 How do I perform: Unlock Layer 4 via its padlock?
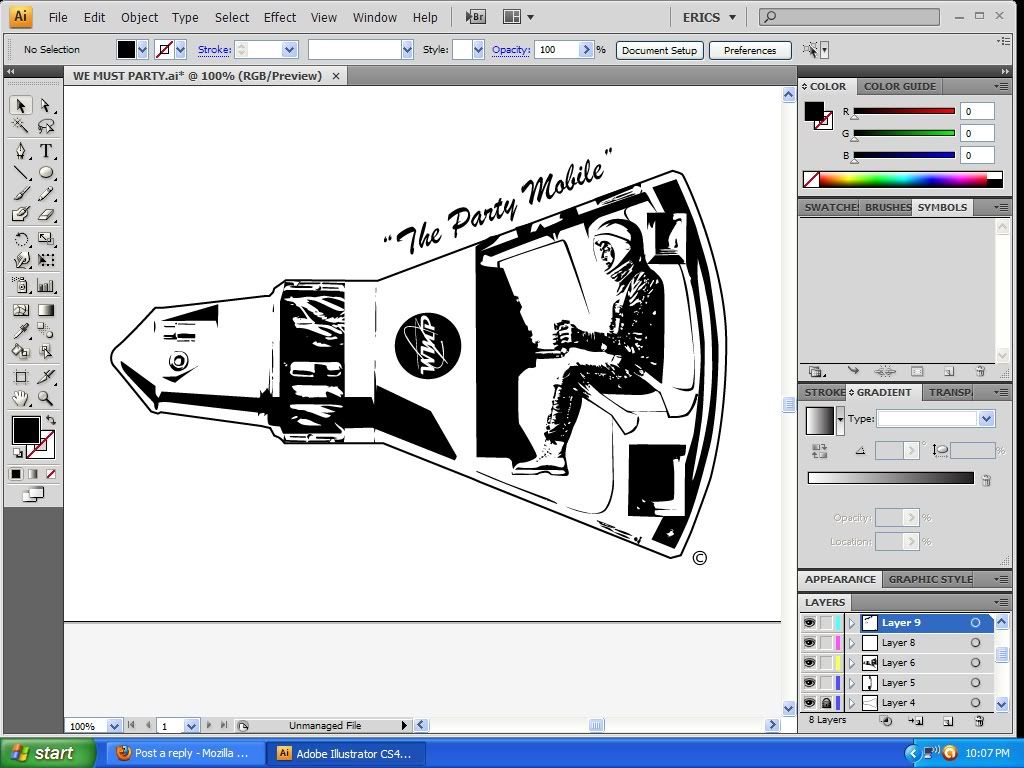(826, 703)
